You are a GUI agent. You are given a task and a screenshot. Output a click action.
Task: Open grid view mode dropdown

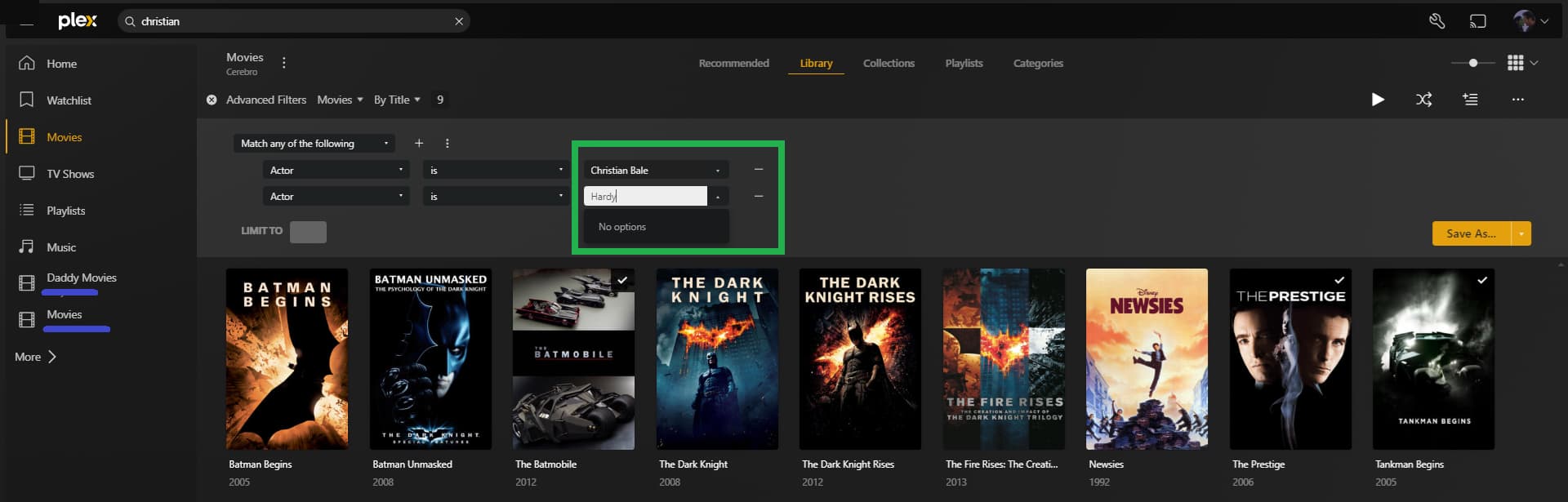[1523, 63]
